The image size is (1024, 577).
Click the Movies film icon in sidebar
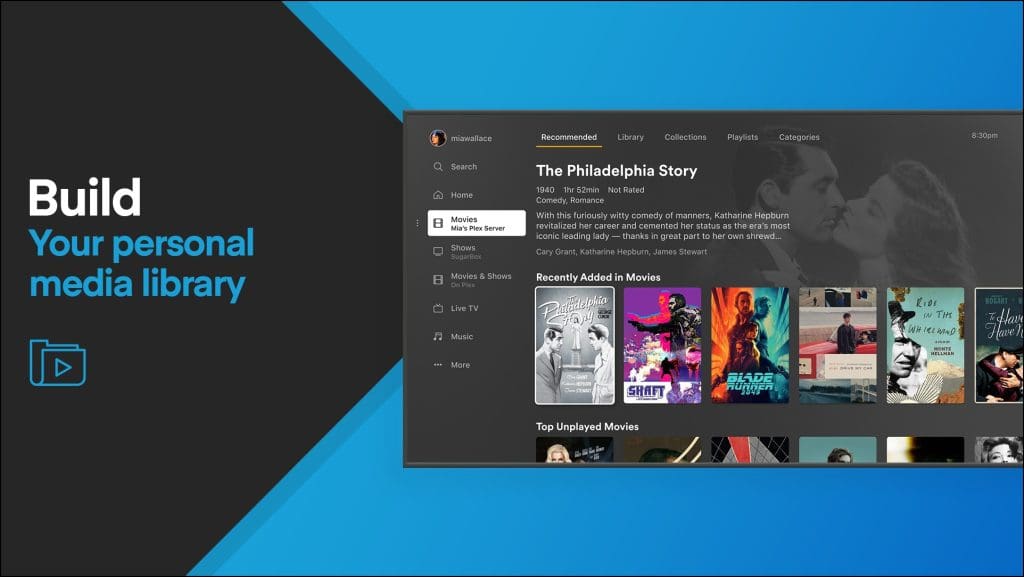[438, 223]
